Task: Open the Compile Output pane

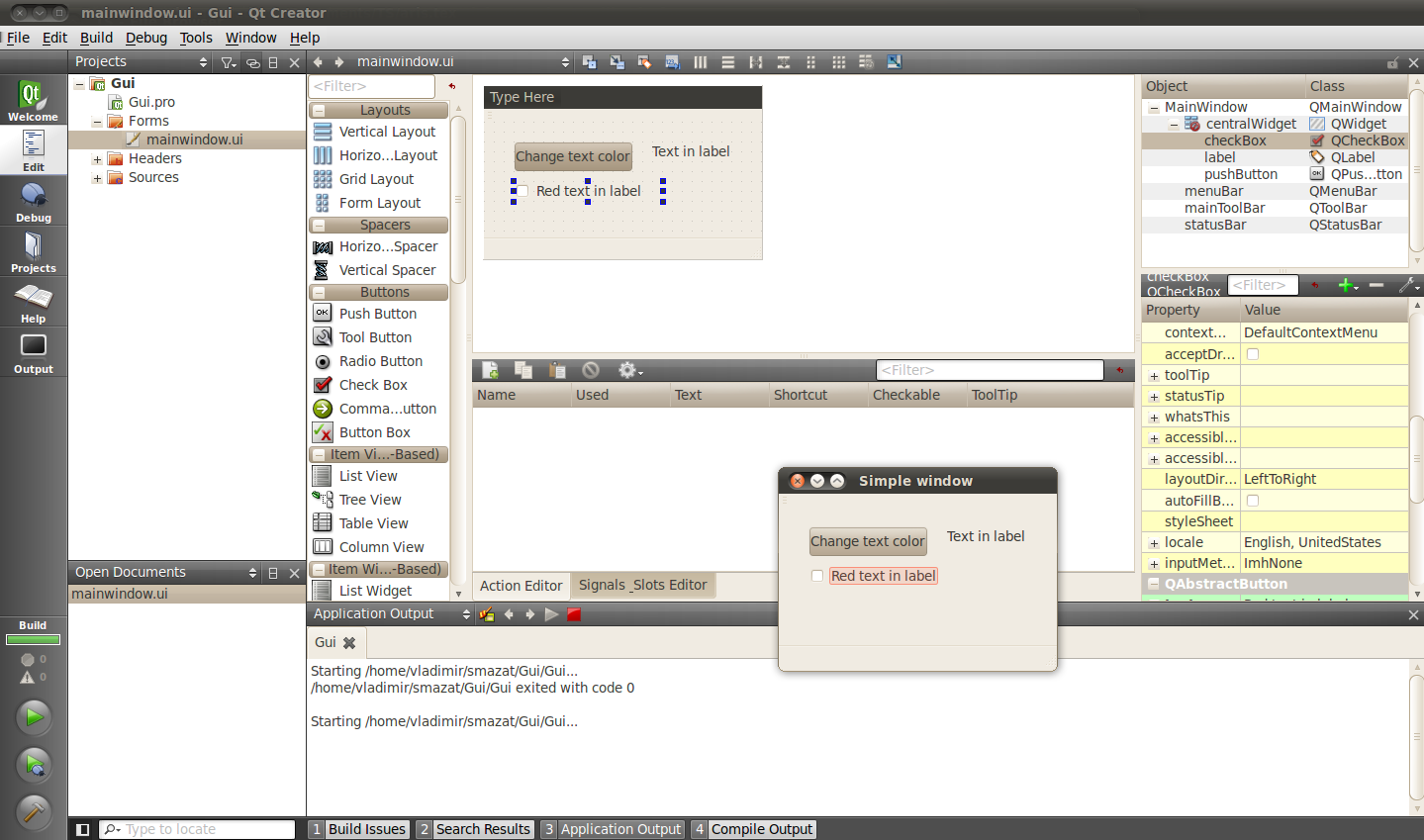Action: 753,829
